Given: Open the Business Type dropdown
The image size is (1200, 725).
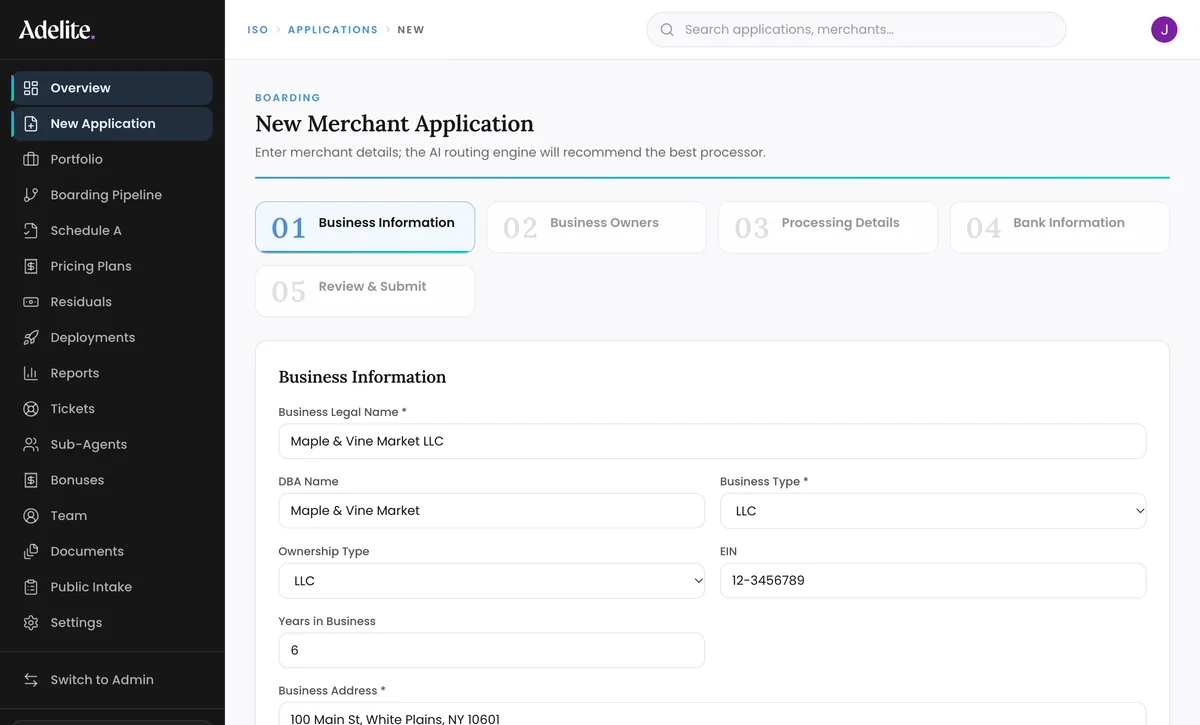Looking at the screenshot, I should (x=933, y=511).
